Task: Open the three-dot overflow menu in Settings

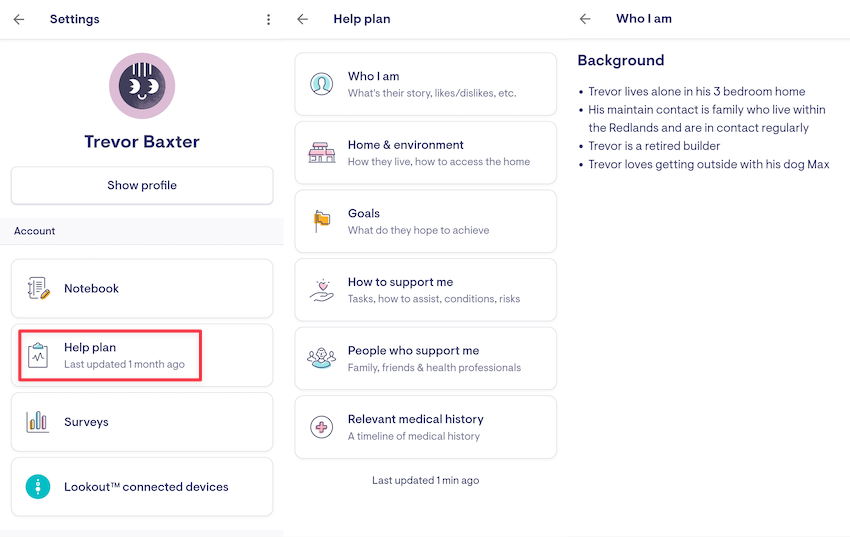Action: pyautogui.click(x=268, y=19)
